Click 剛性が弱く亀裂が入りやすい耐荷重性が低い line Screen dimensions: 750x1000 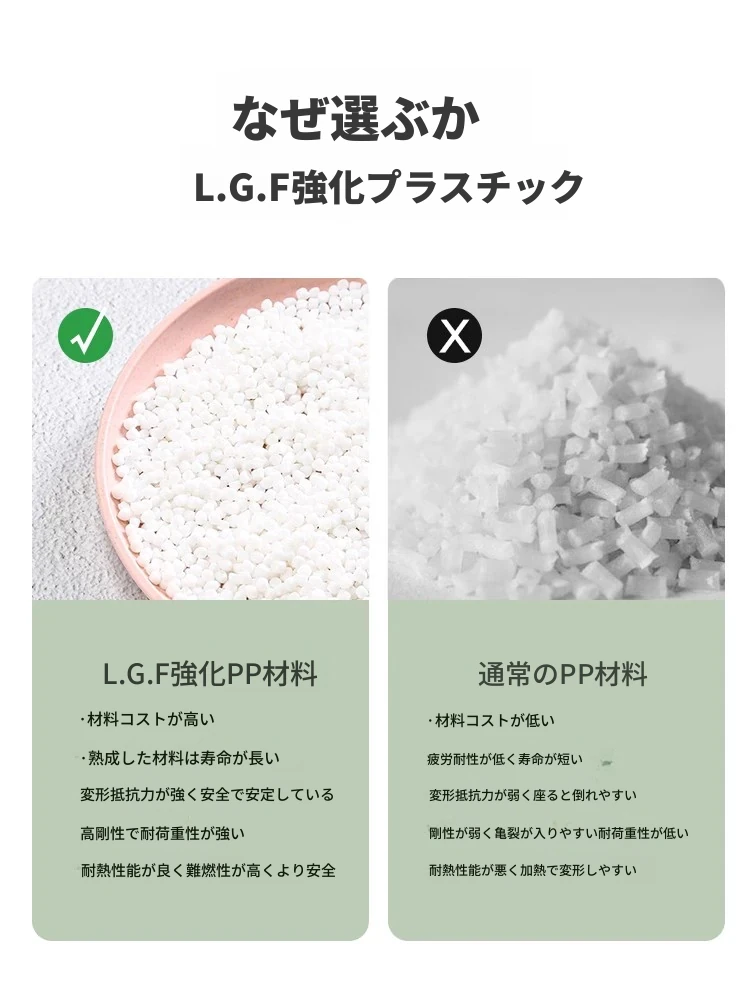pos(559,833)
